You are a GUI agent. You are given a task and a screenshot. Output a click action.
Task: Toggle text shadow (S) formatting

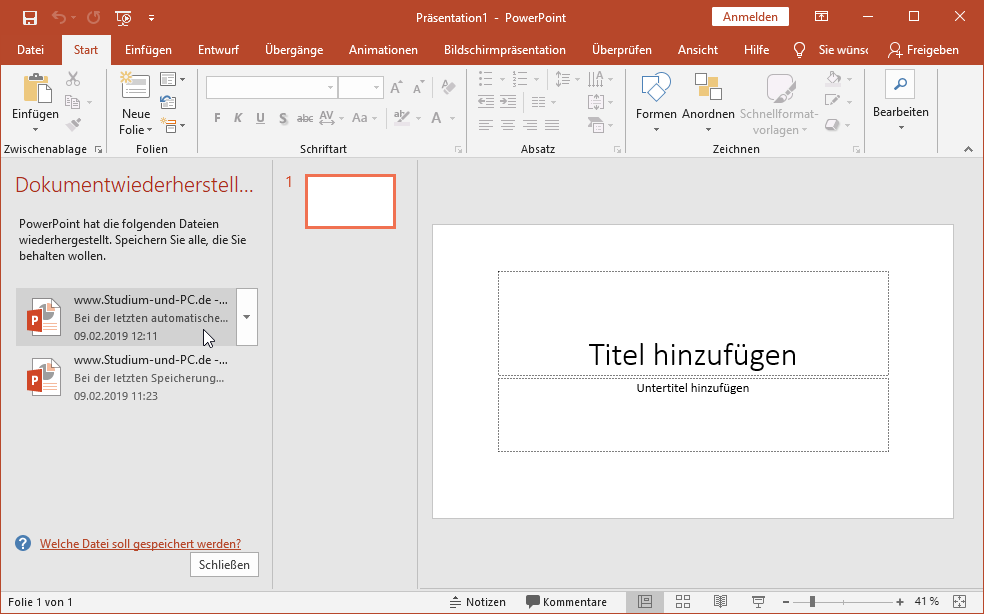click(x=283, y=118)
